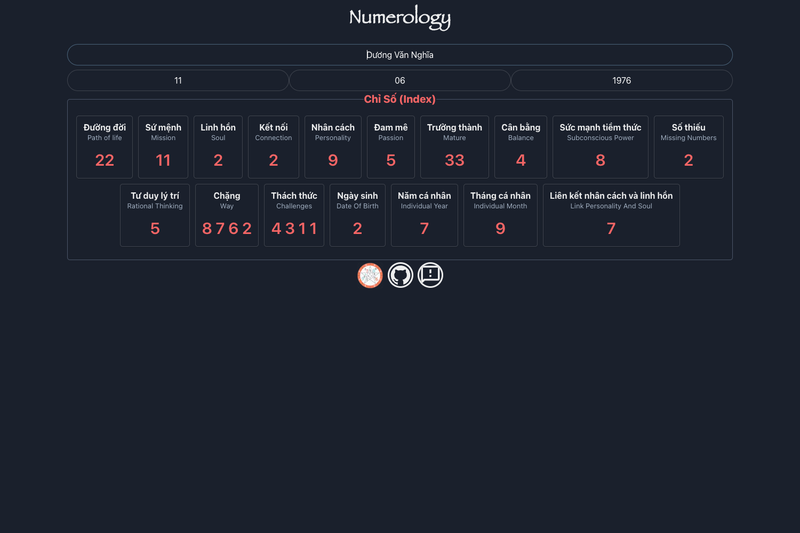Viewport: 800px width, 533px height.
Task: Click the value 22 under Đường đời
Action: point(105,160)
